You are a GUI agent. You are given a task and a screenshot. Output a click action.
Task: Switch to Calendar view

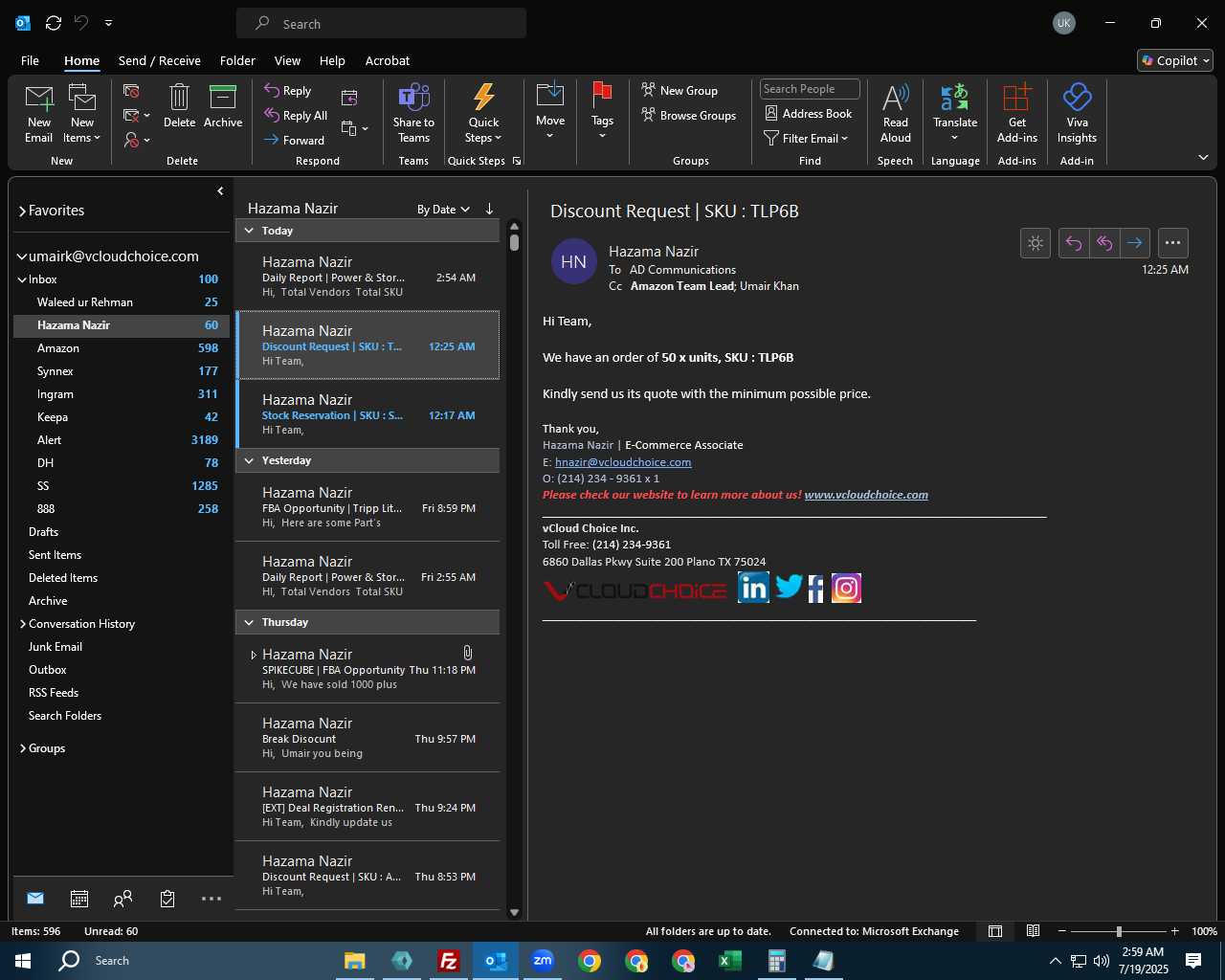coord(79,899)
